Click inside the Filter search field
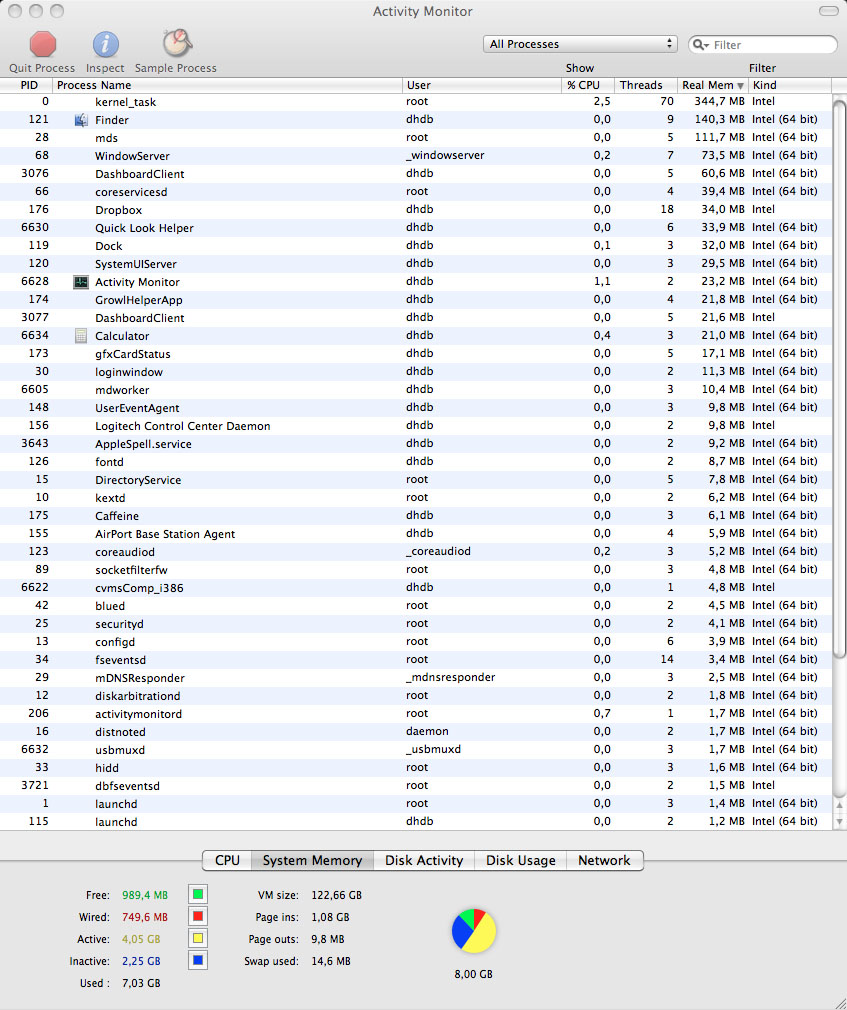Image resolution: width=847 pixels, height=1010 pixels. (763, 44)
